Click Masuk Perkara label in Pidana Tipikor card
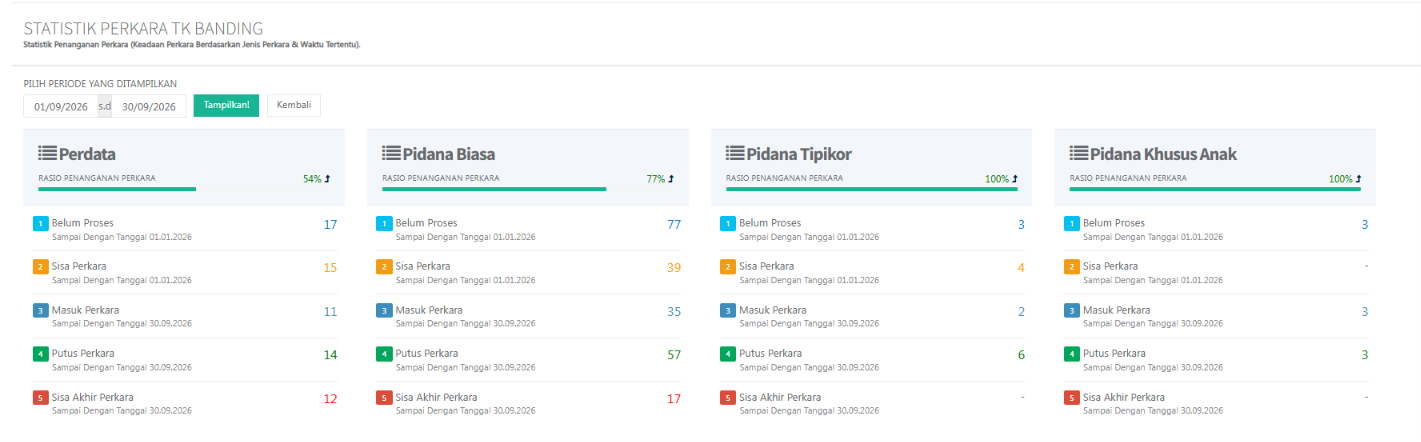This screenshot has width=1421, height=442. (773, 310)
